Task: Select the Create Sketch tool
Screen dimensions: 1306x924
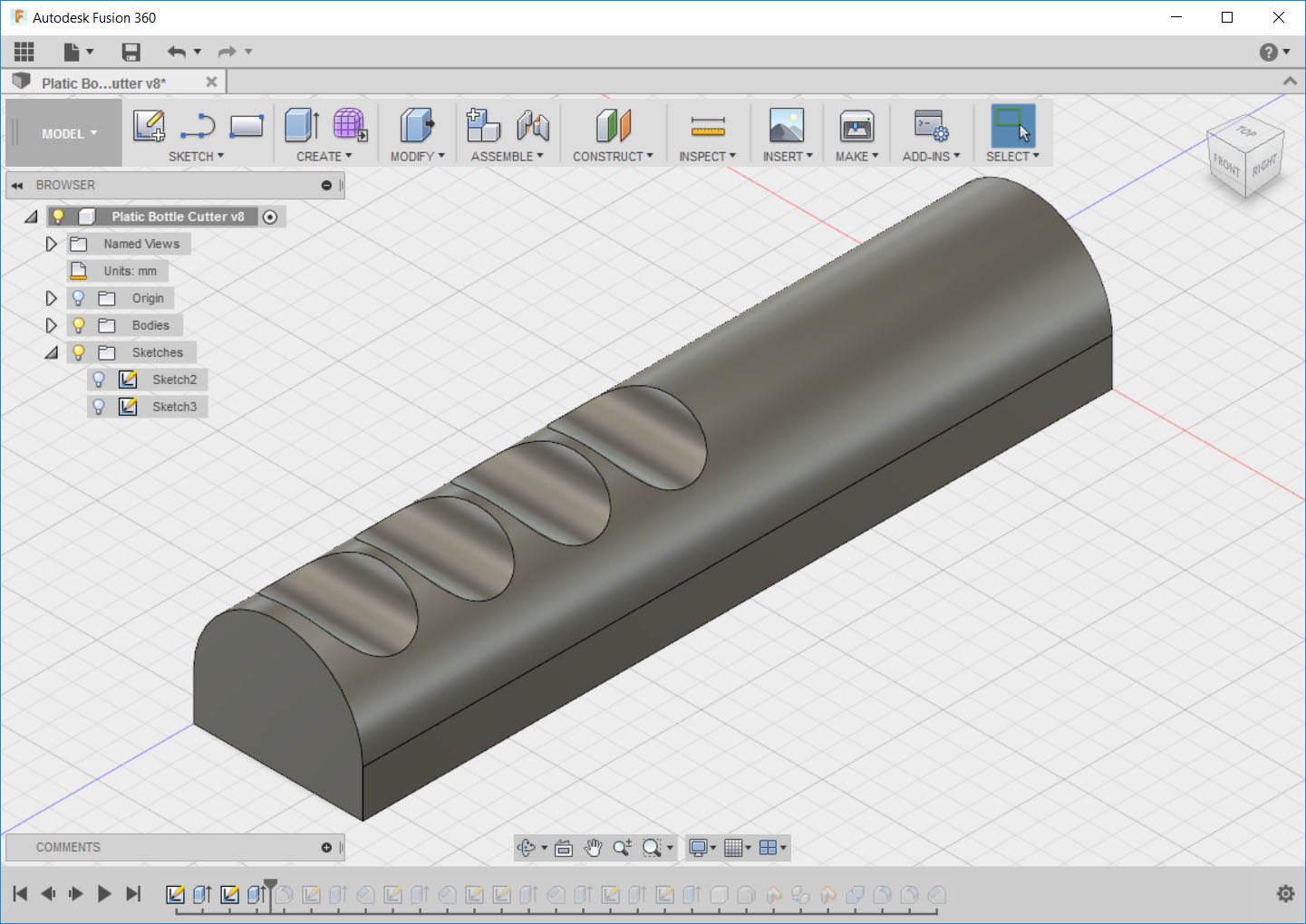Action: [x=149, y=127]
